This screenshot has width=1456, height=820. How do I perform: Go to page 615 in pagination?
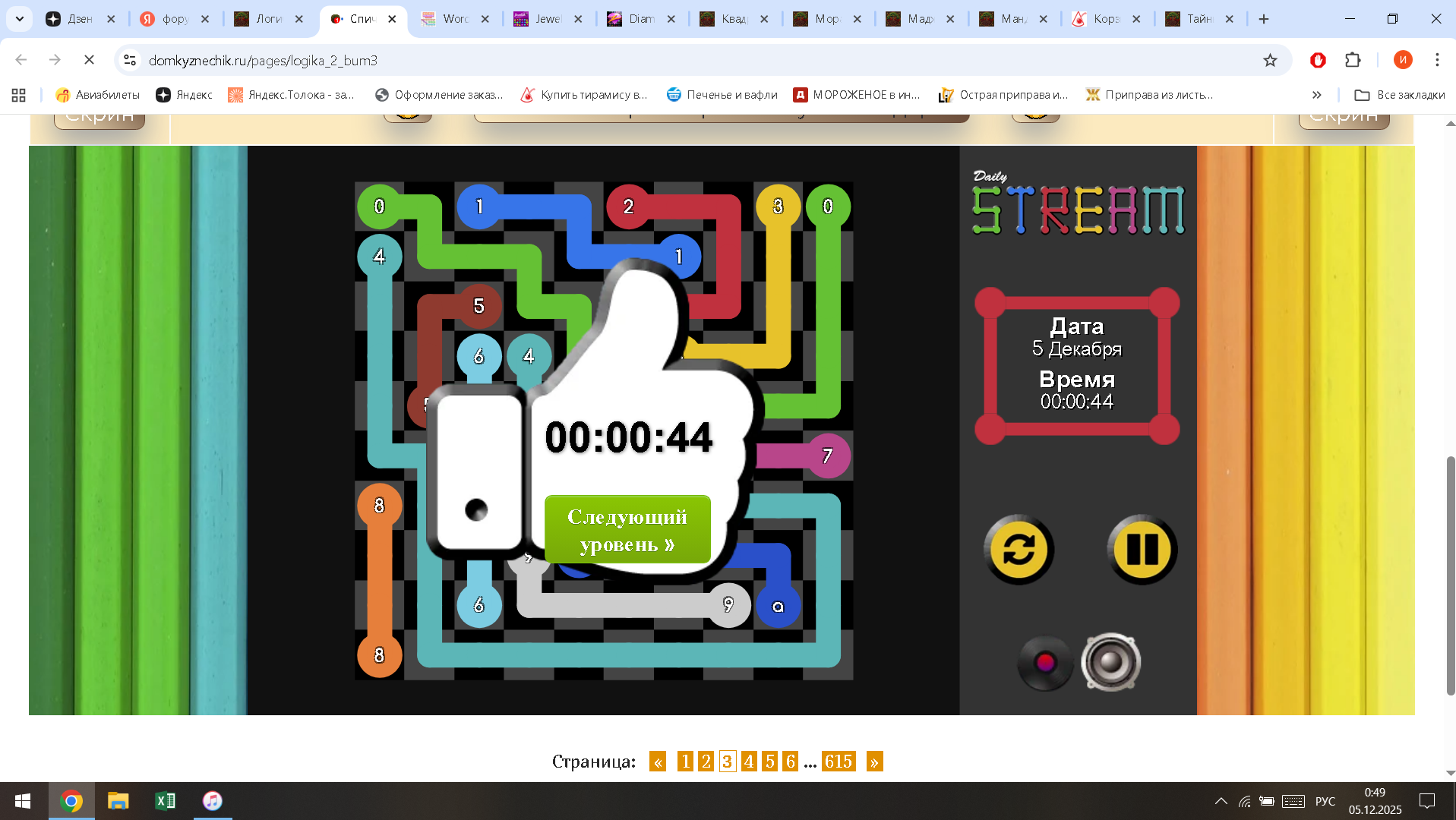click(839, 762)
